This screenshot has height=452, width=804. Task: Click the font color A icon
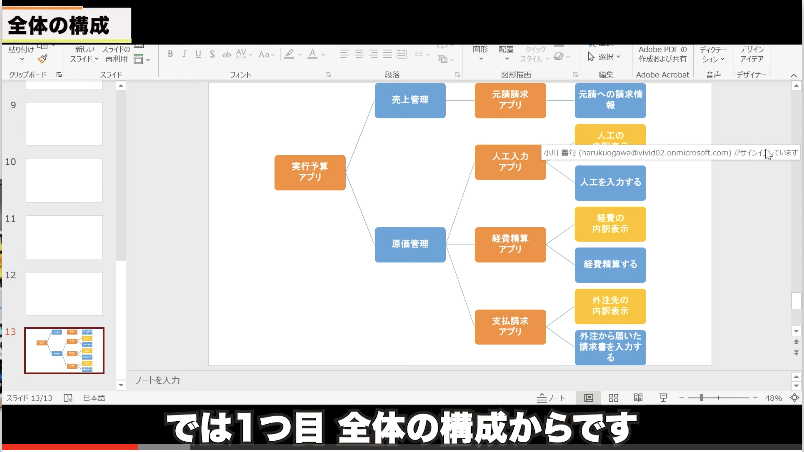(x=312, y=55)
